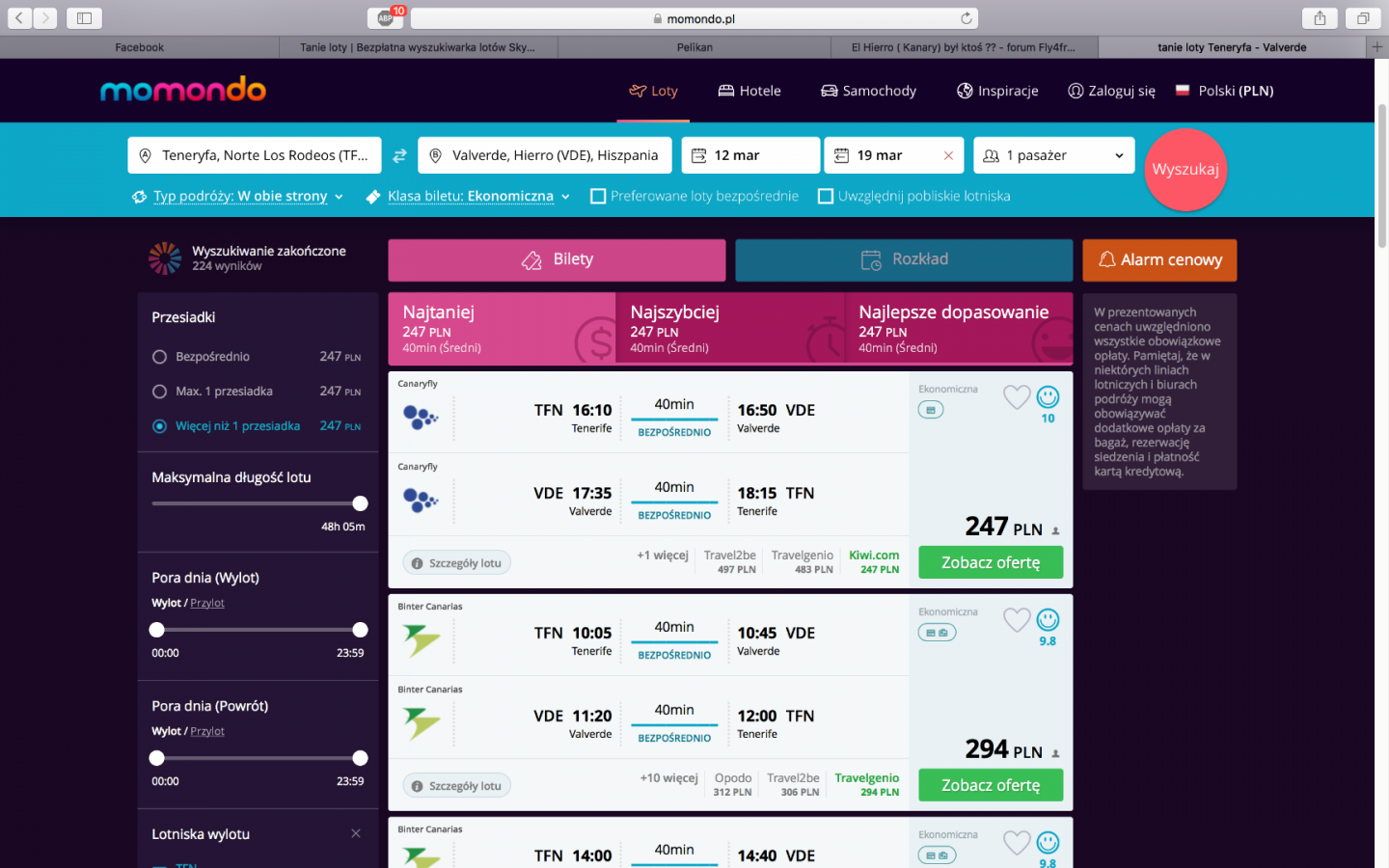The height and width of the screenshot is (868, 1389).
Task: Switch to Pelikan browser tab
Action: tap(694, 46)
